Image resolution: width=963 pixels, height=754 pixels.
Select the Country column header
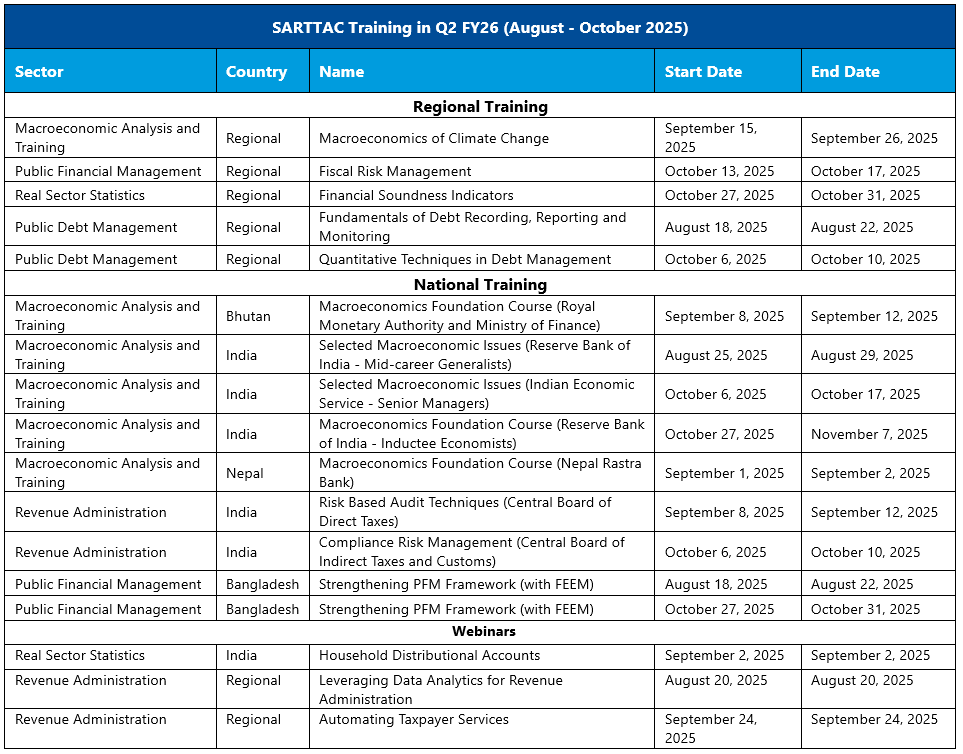pos(256,72)
